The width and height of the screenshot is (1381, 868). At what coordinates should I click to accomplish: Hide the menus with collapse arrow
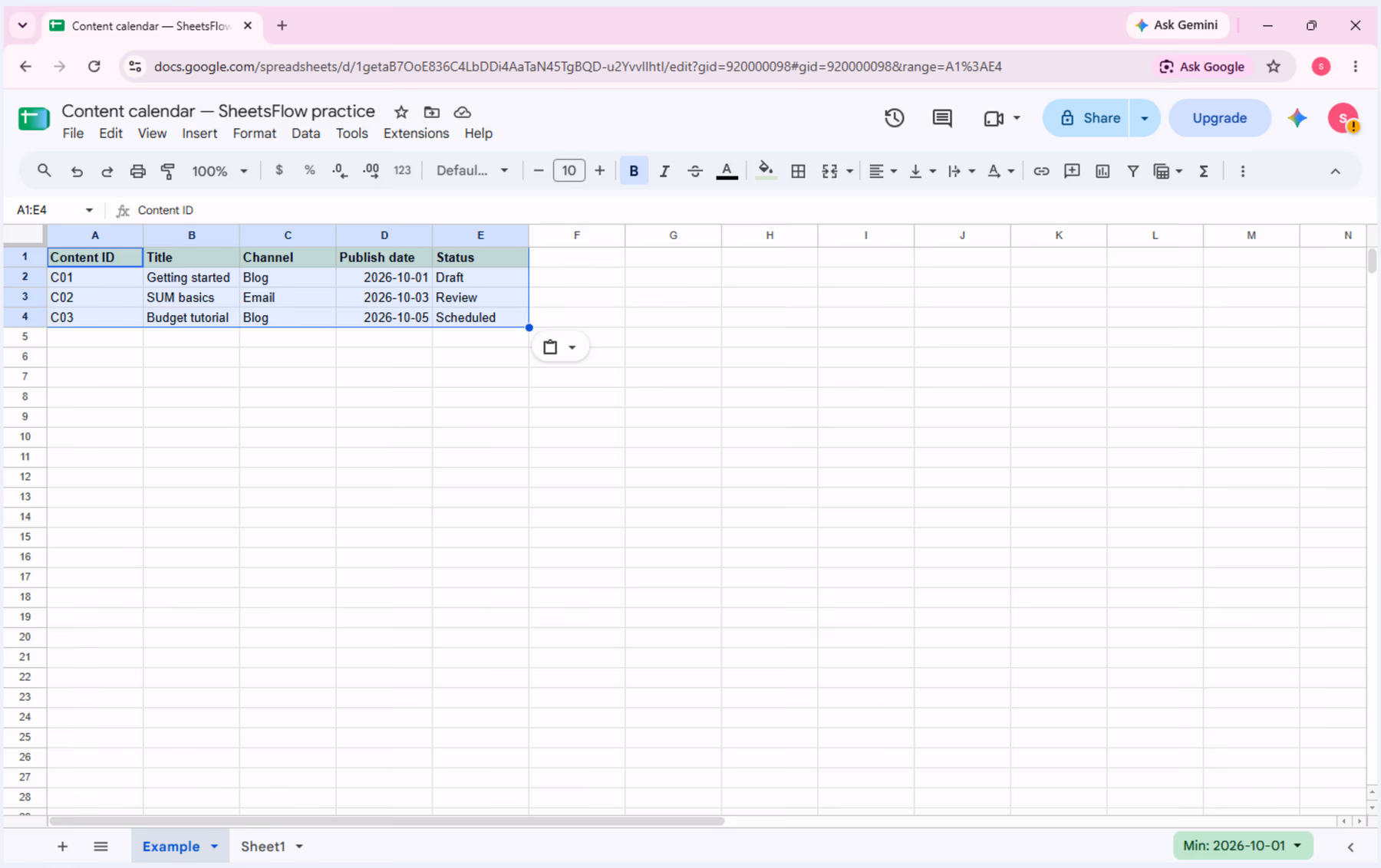[1335, 171]
